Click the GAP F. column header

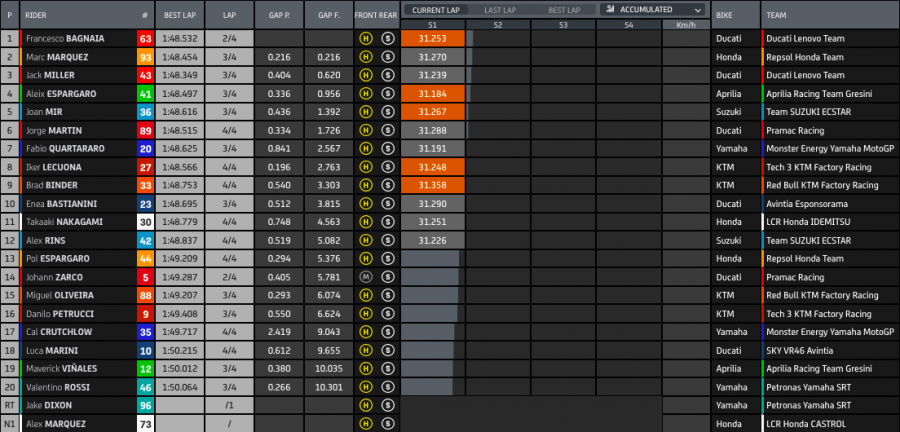click(x=329, y=16)
